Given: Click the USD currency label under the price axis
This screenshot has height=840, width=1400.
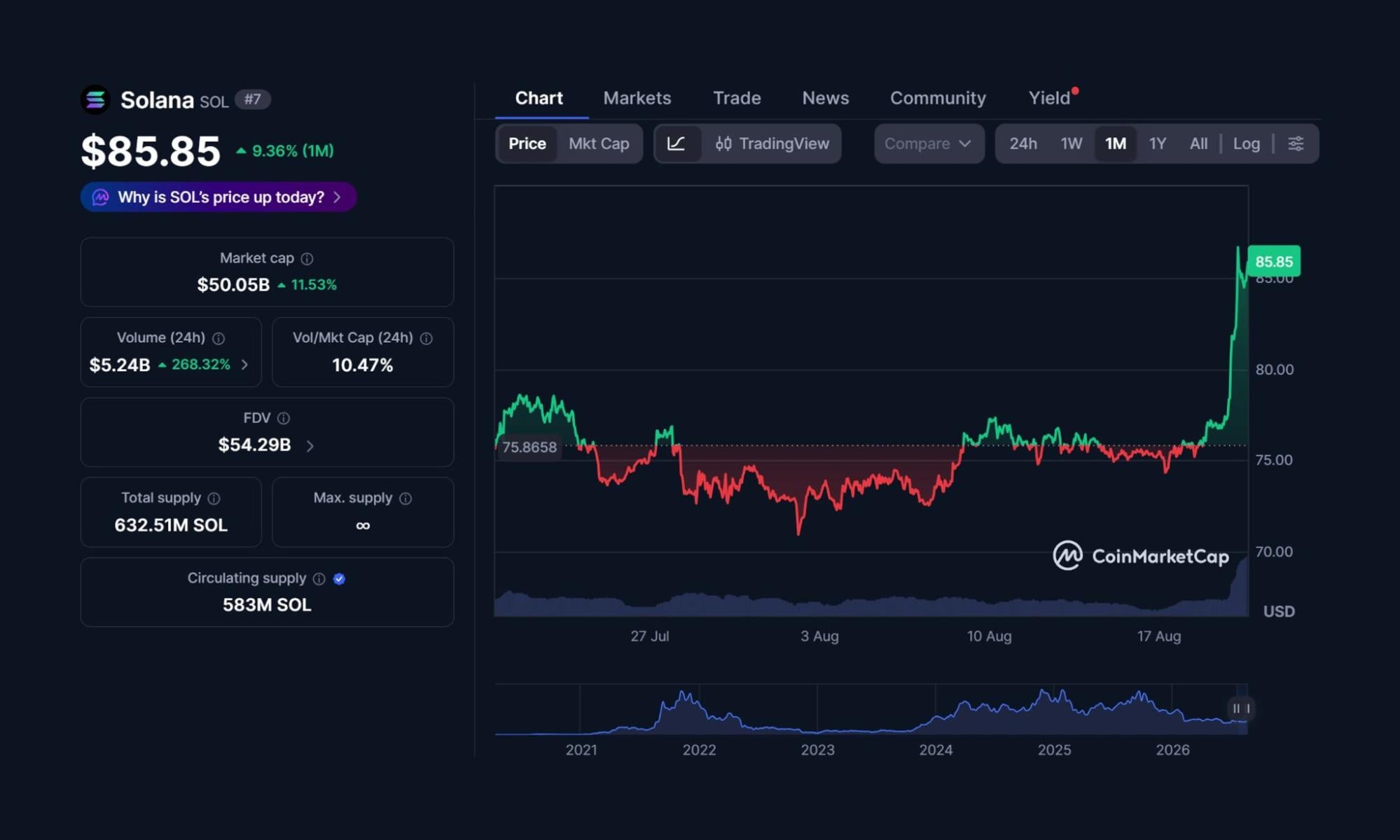Looking at the screenshot, I should 1279,612.
